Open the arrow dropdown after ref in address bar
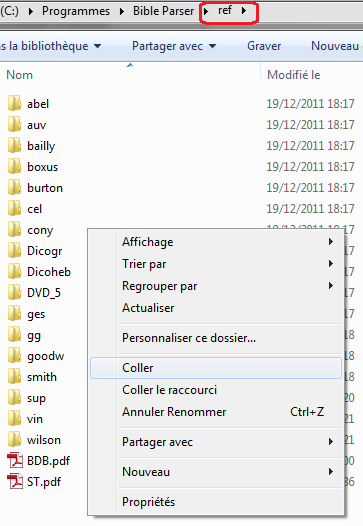Viewport: 363px width, 526px height. tap(244, 11)
